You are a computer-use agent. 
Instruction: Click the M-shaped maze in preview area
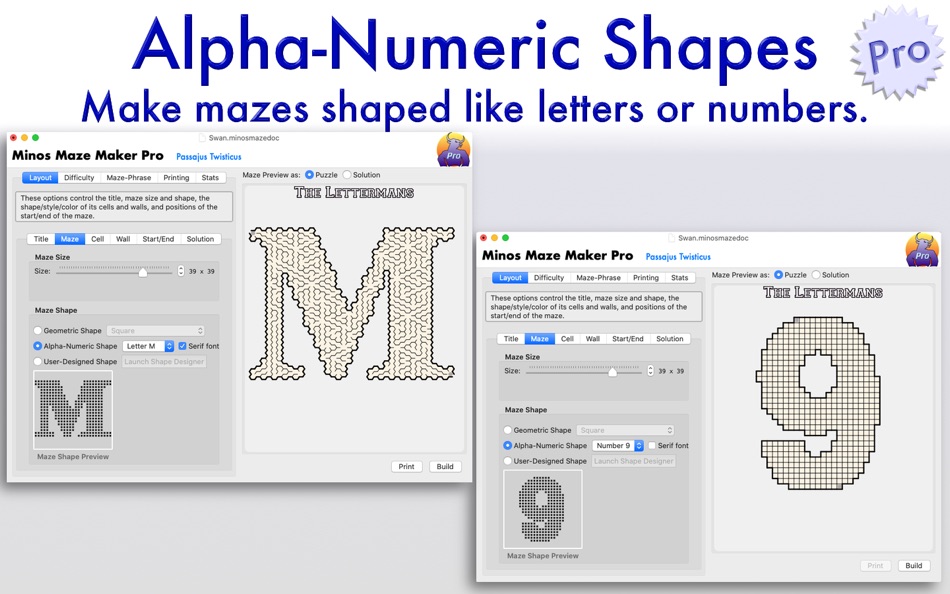pos(352,304)
